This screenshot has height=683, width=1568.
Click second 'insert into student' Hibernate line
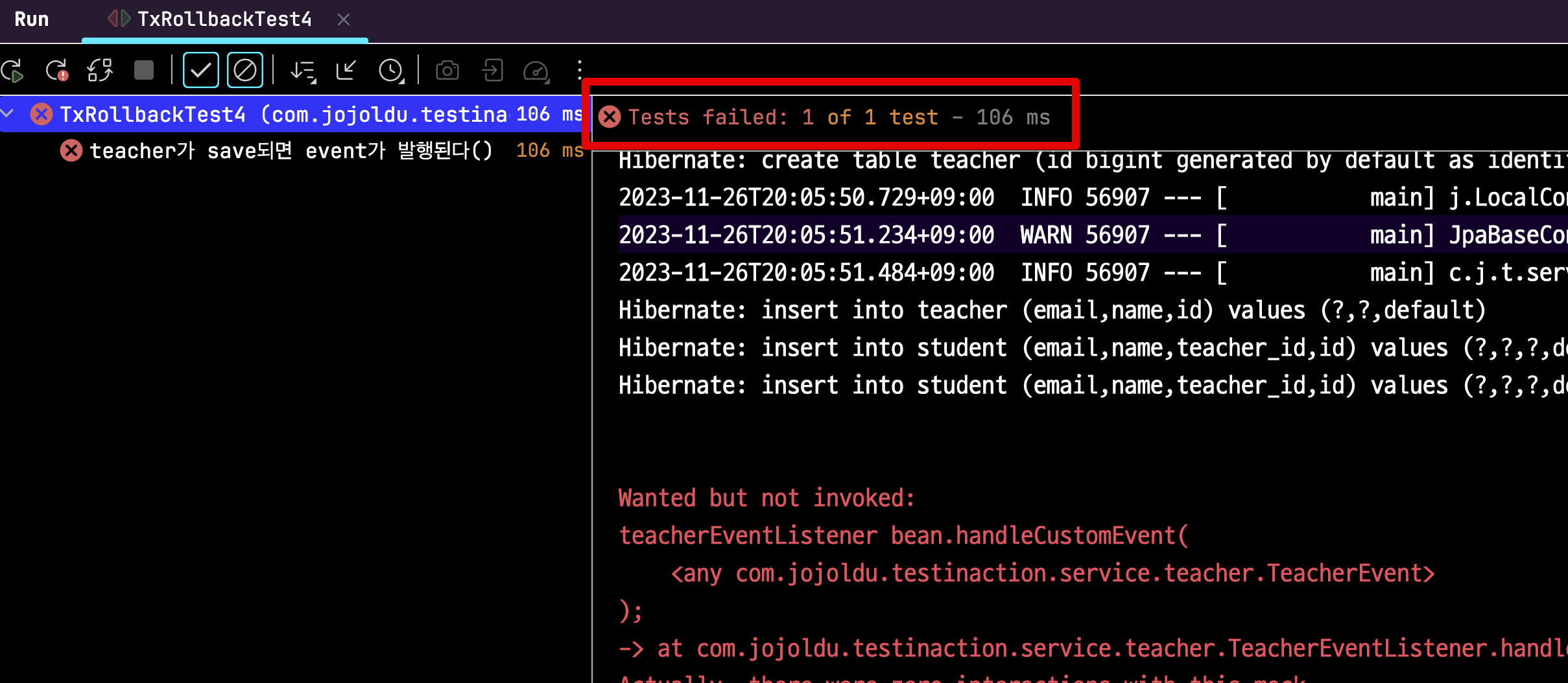pos(1093,386)
